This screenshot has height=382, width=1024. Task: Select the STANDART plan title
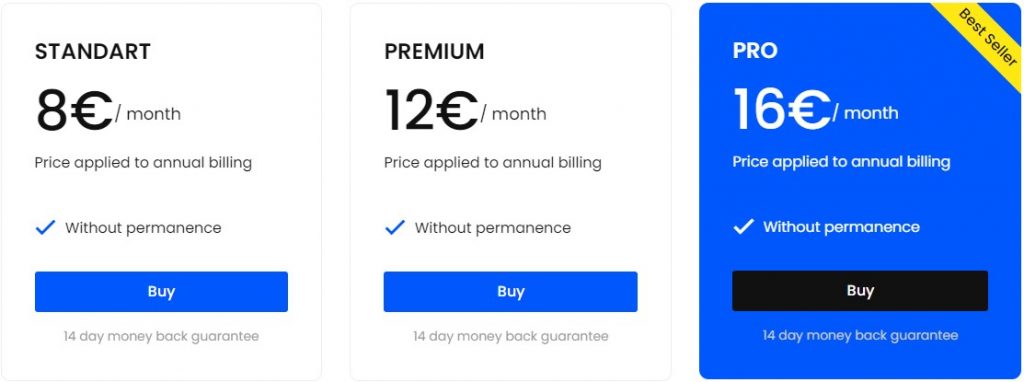click(x=93, y=52)
